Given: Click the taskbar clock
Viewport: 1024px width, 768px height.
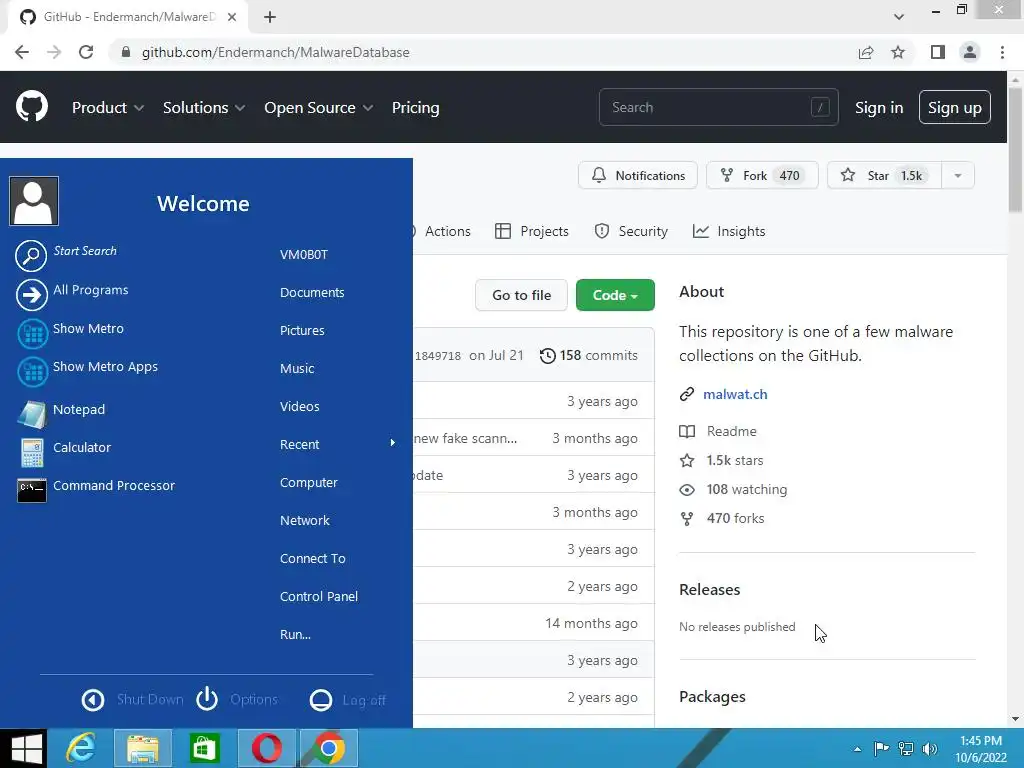Looking at the screenshot, I should pos(981,749).
